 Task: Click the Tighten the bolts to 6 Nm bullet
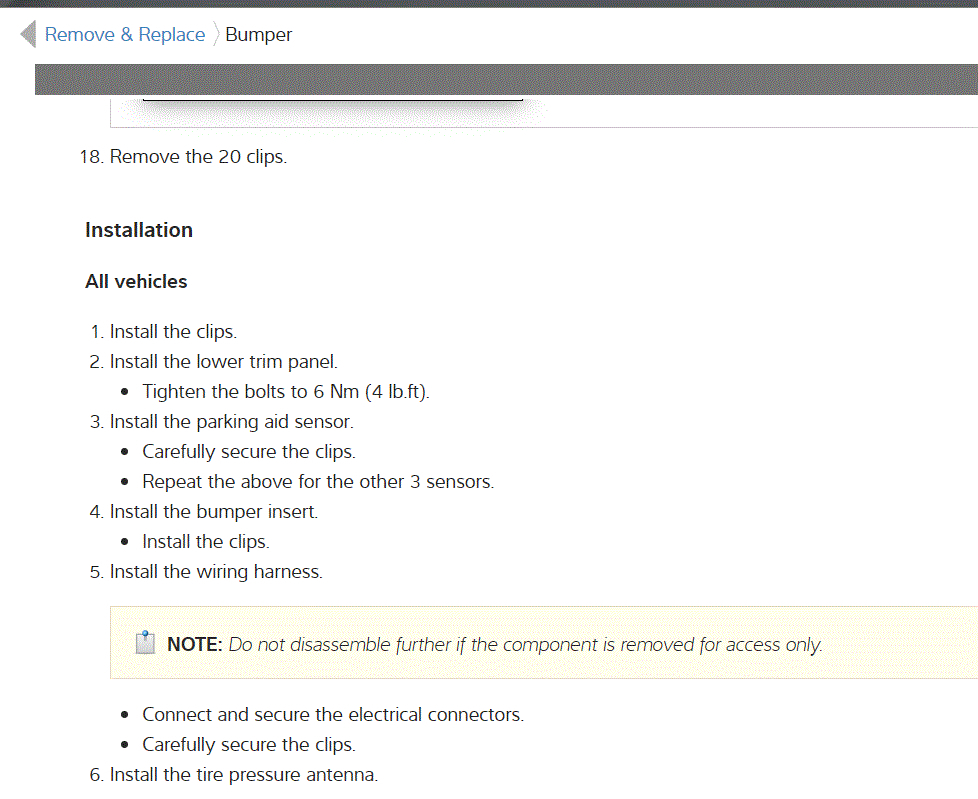286,392
